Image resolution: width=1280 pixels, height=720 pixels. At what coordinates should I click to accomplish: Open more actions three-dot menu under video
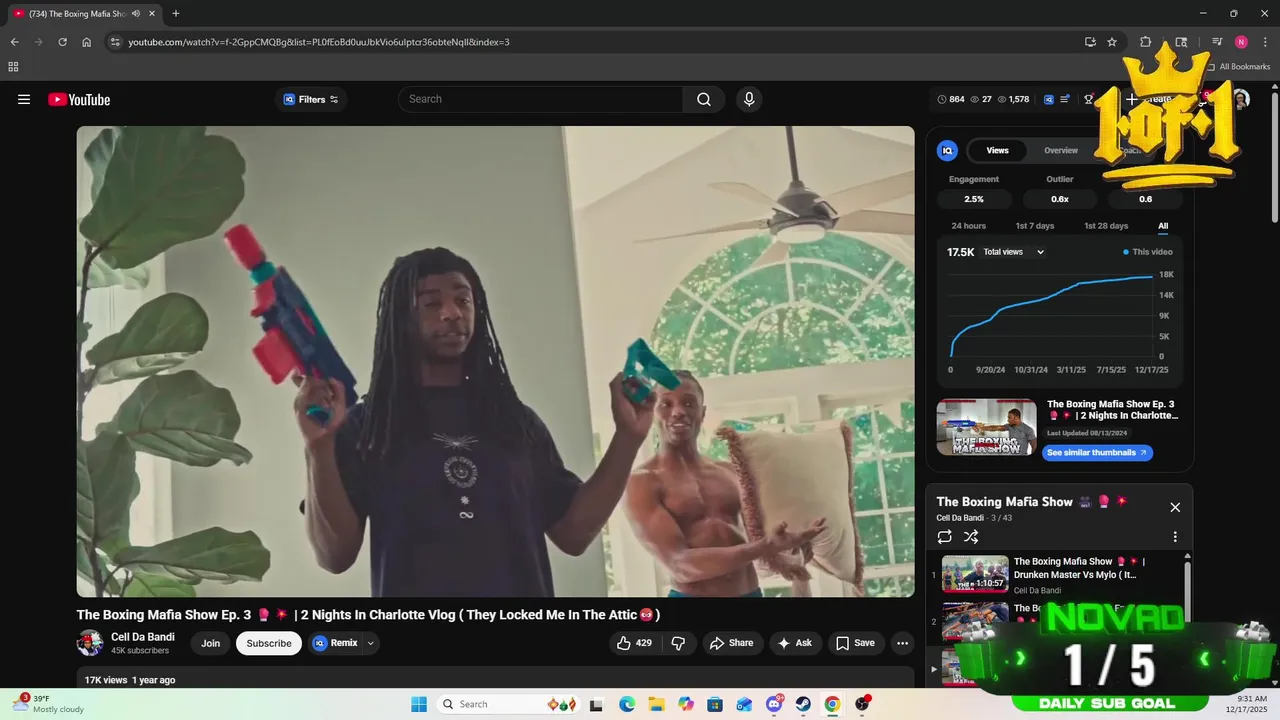[x=902, y=643]
